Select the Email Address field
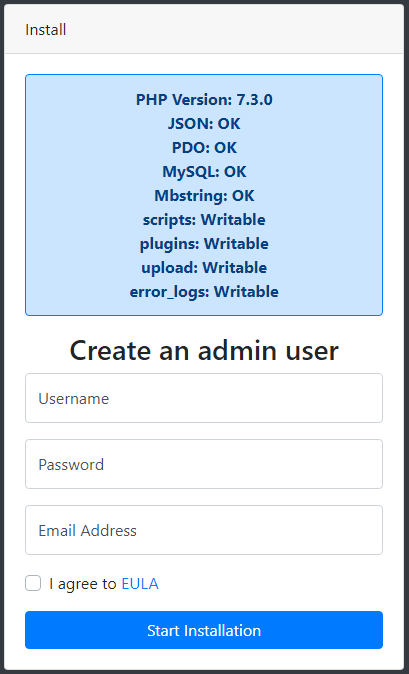Screen dimensions: 409x674 (x=204, y=530)
